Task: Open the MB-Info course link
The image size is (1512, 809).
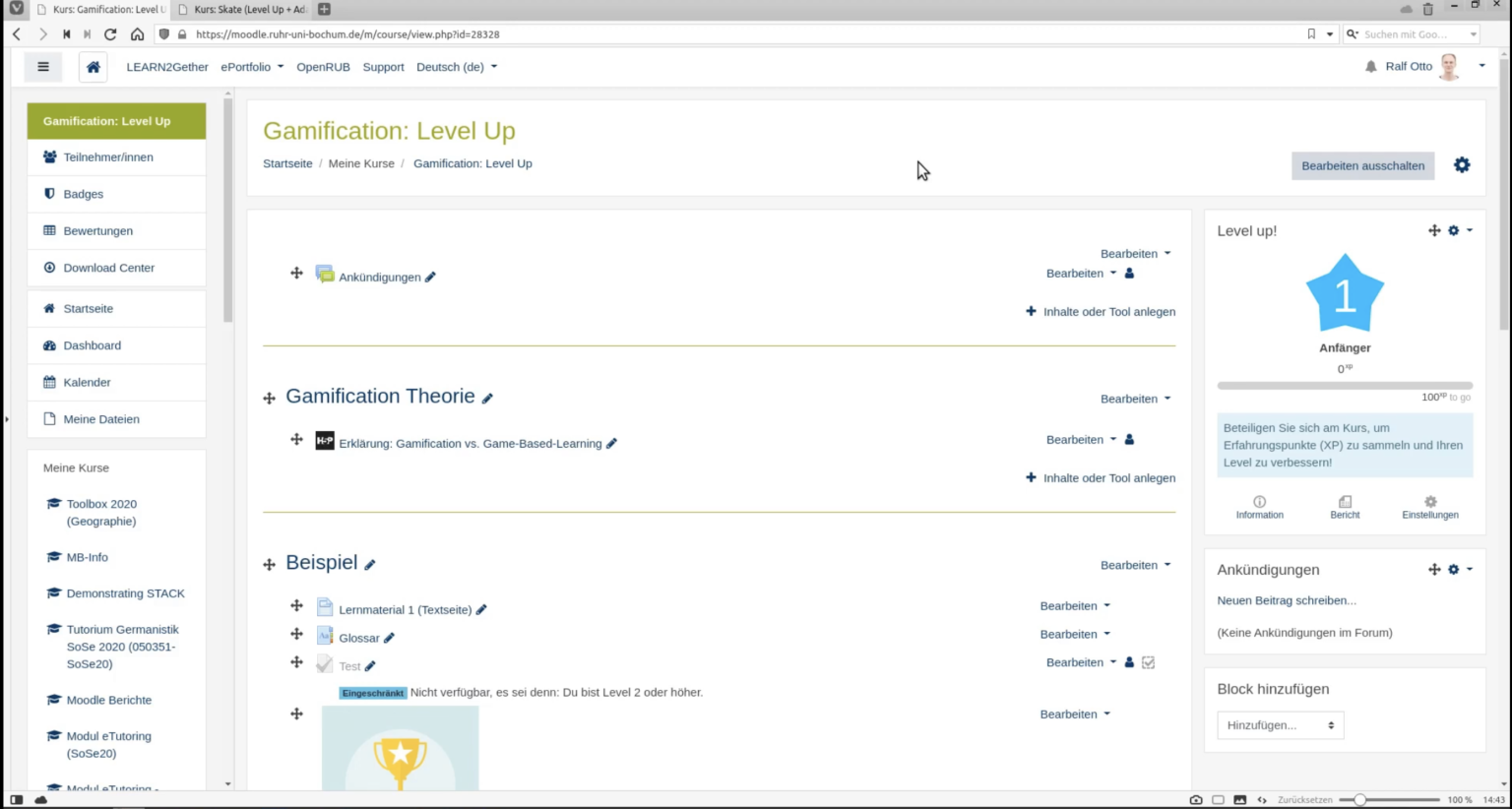Action: coord(87,557)
